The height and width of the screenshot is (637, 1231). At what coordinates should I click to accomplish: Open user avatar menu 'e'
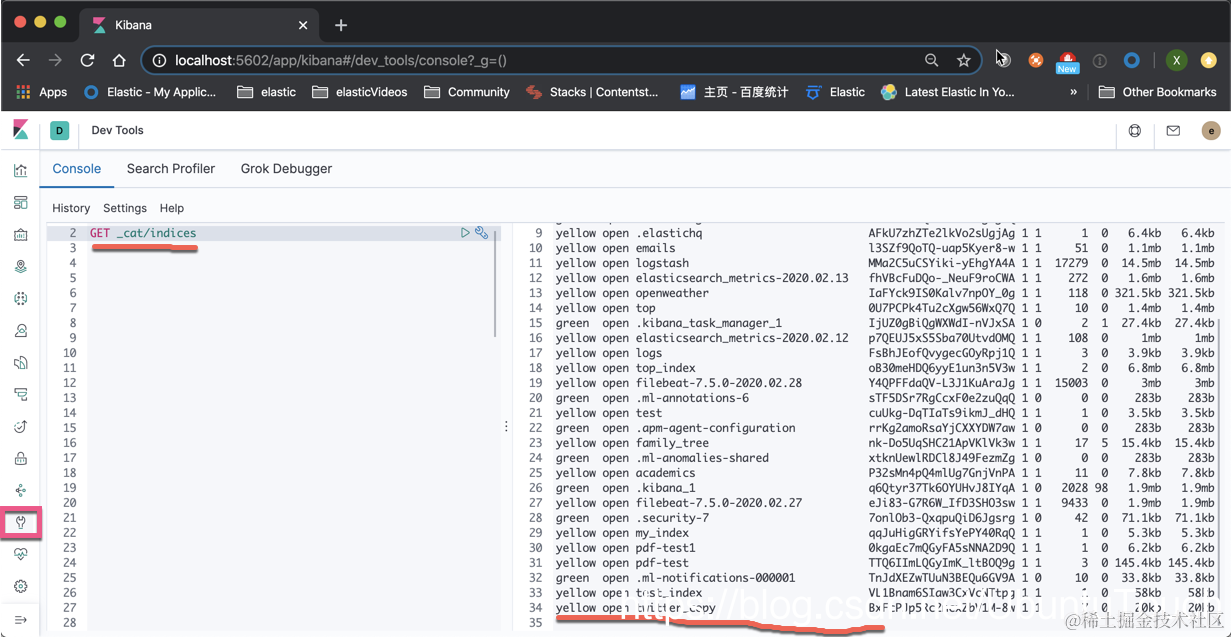(x=1211, y=130)
